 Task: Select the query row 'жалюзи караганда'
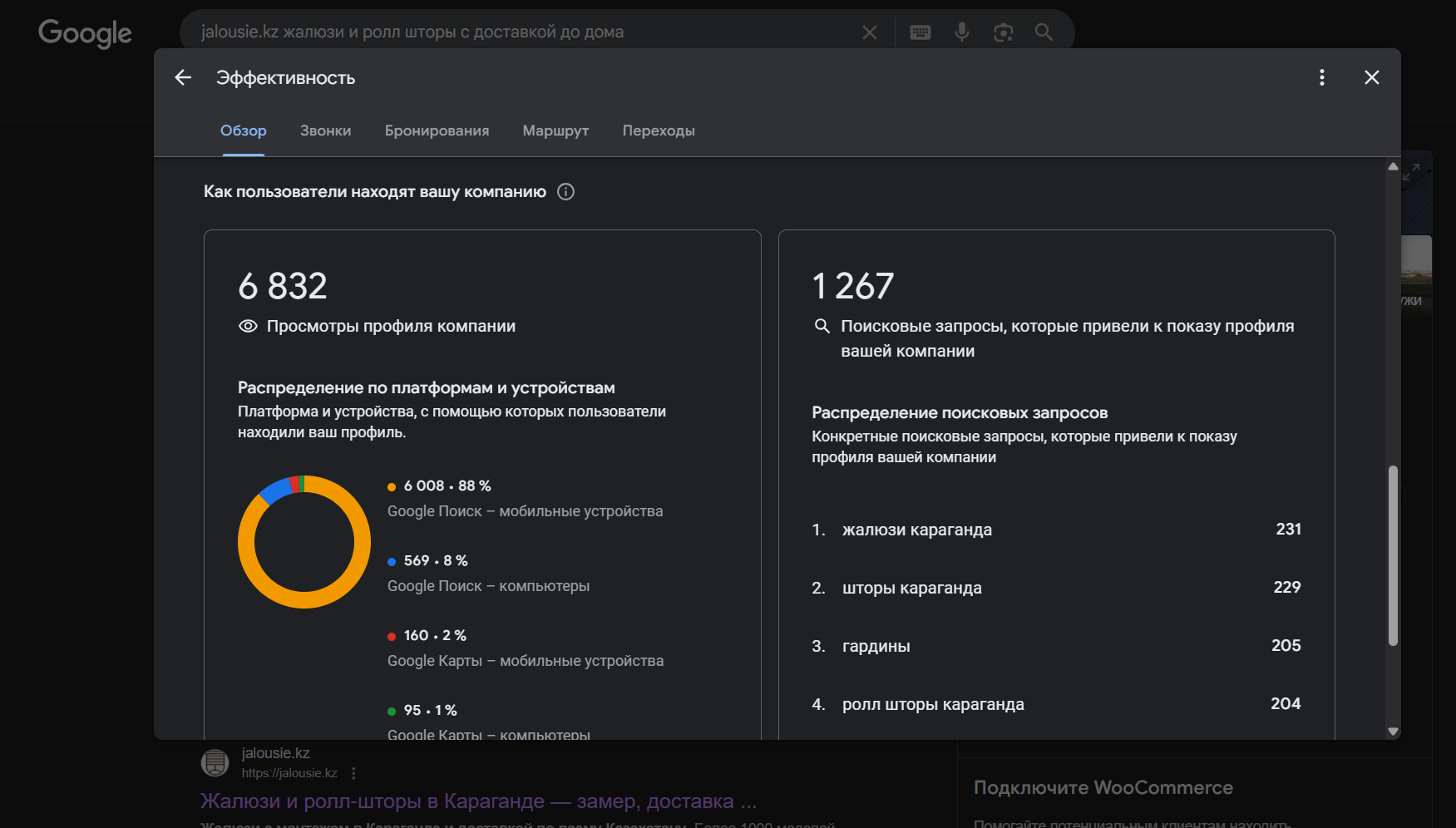[1057, 530]
